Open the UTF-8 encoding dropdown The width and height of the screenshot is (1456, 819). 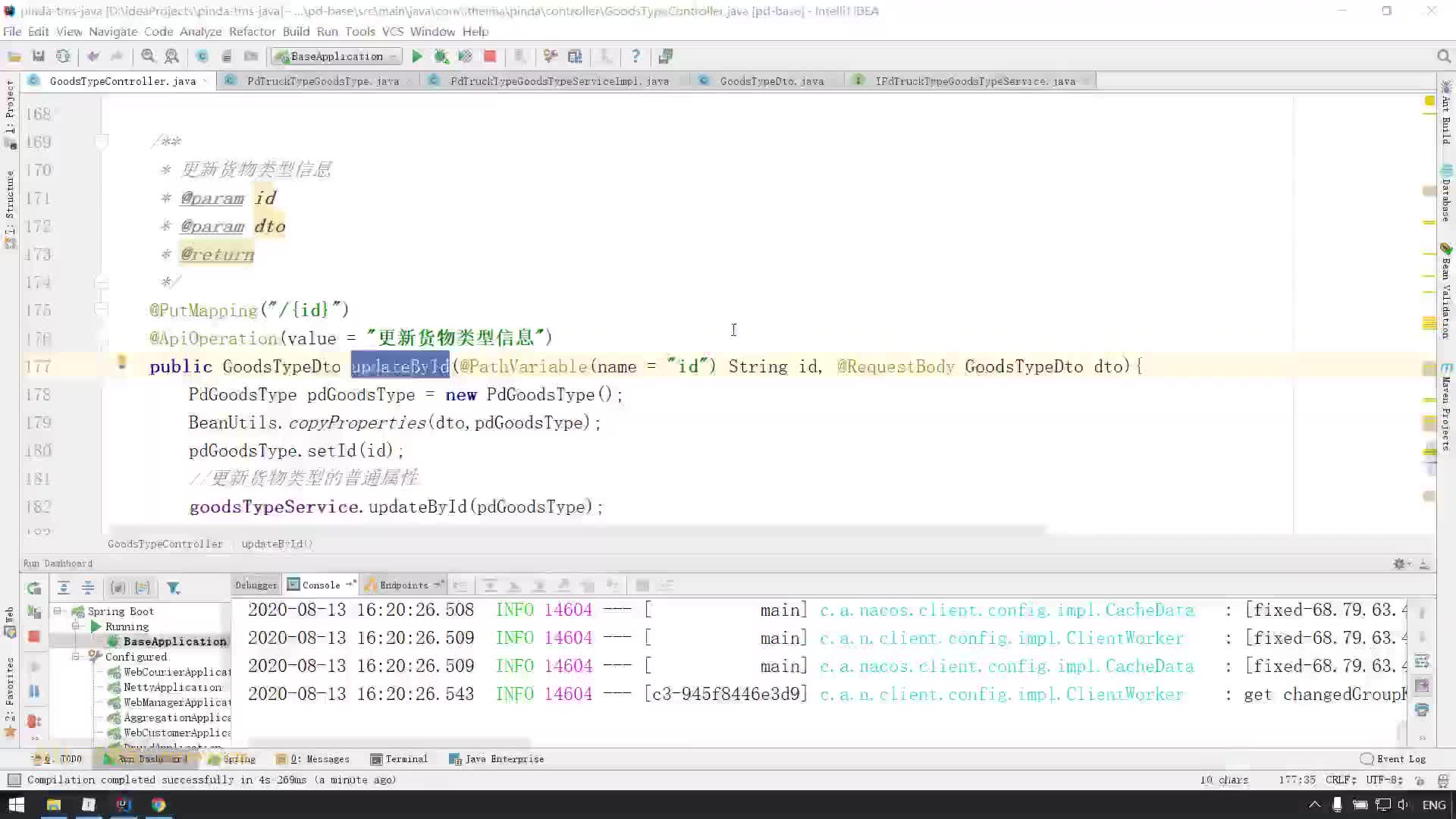(x=1384, y=780)
